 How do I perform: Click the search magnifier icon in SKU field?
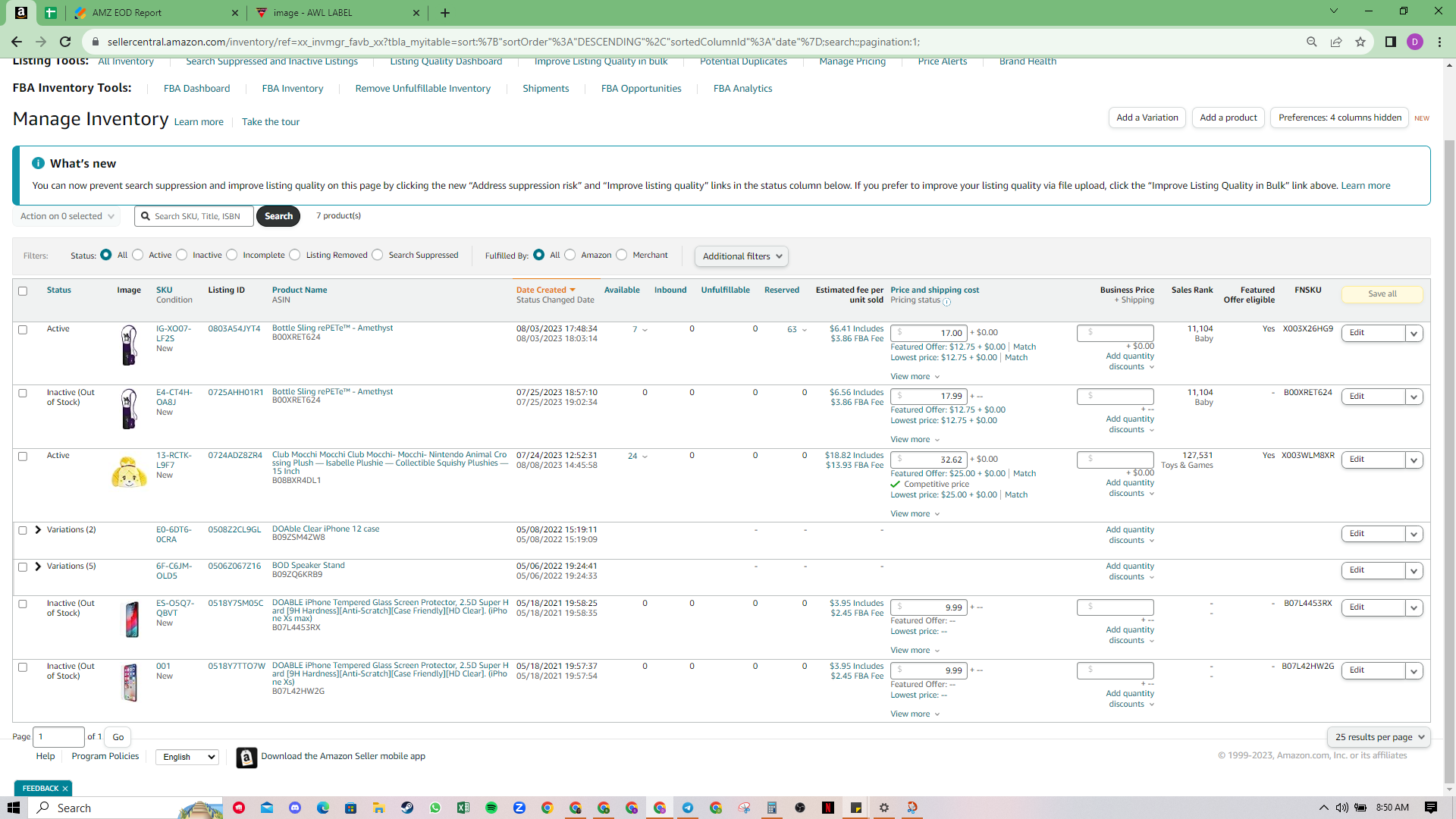pyautogui.click(x=146, y=216)
